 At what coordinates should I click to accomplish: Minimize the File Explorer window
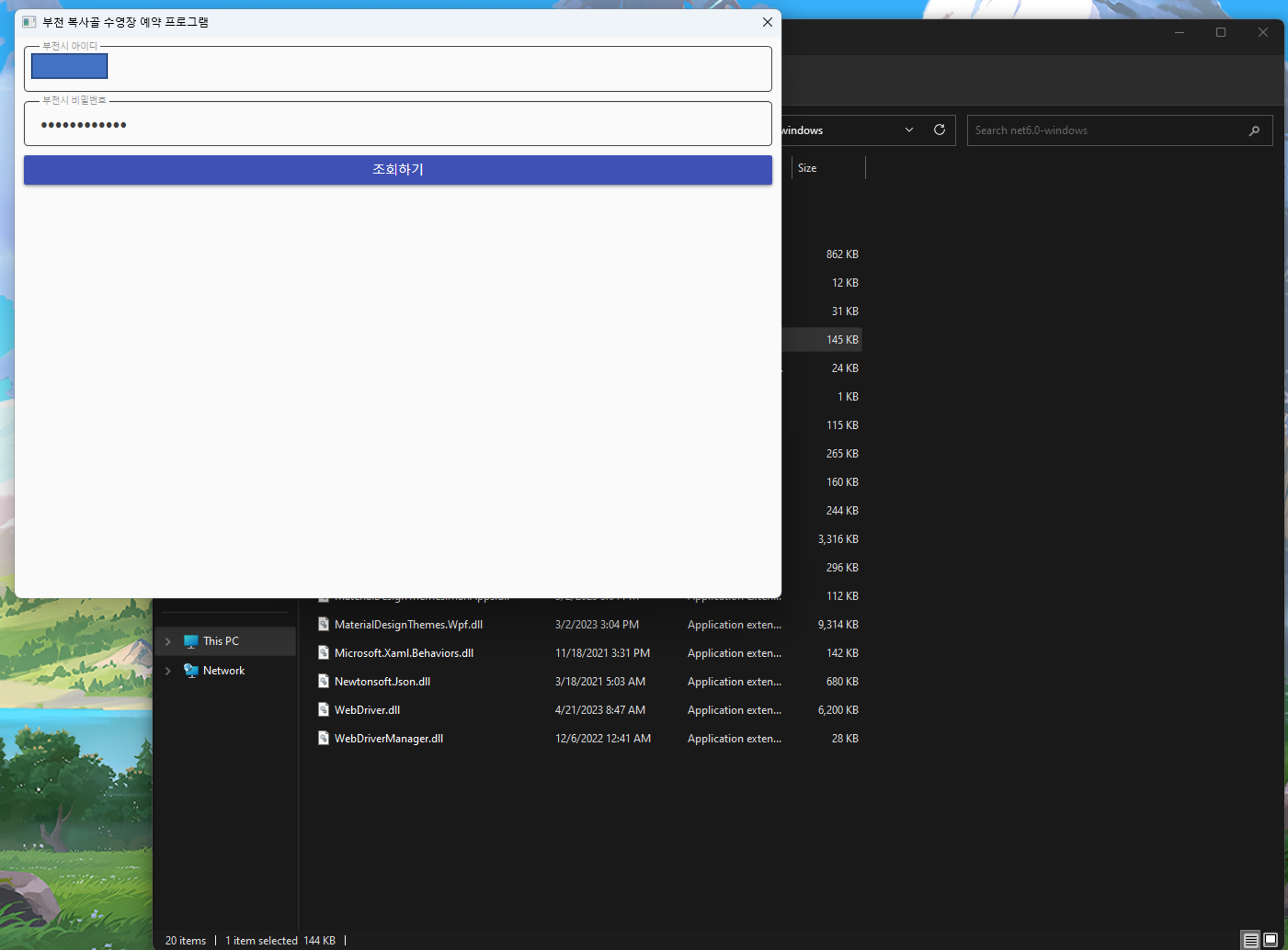pyautogui.click(x=1179, y=32)
